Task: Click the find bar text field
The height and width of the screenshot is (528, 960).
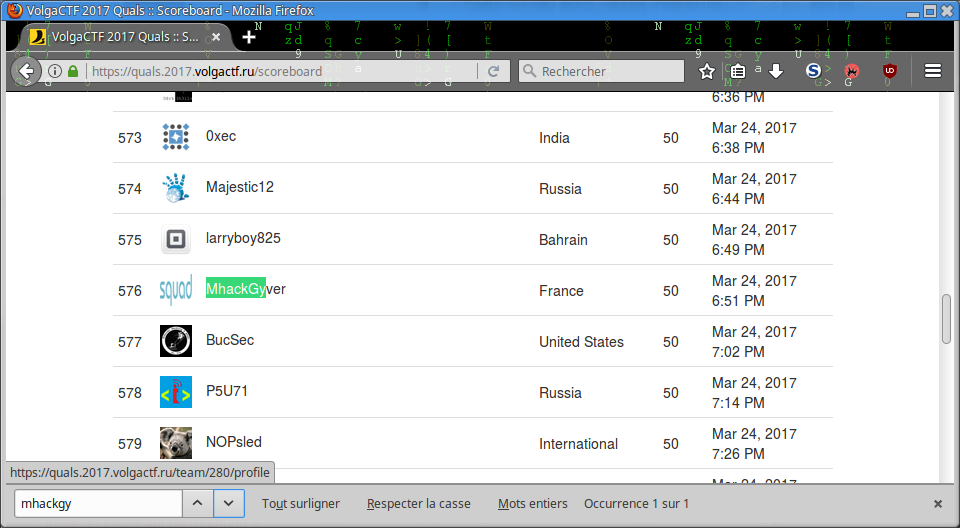Action: 98,503
